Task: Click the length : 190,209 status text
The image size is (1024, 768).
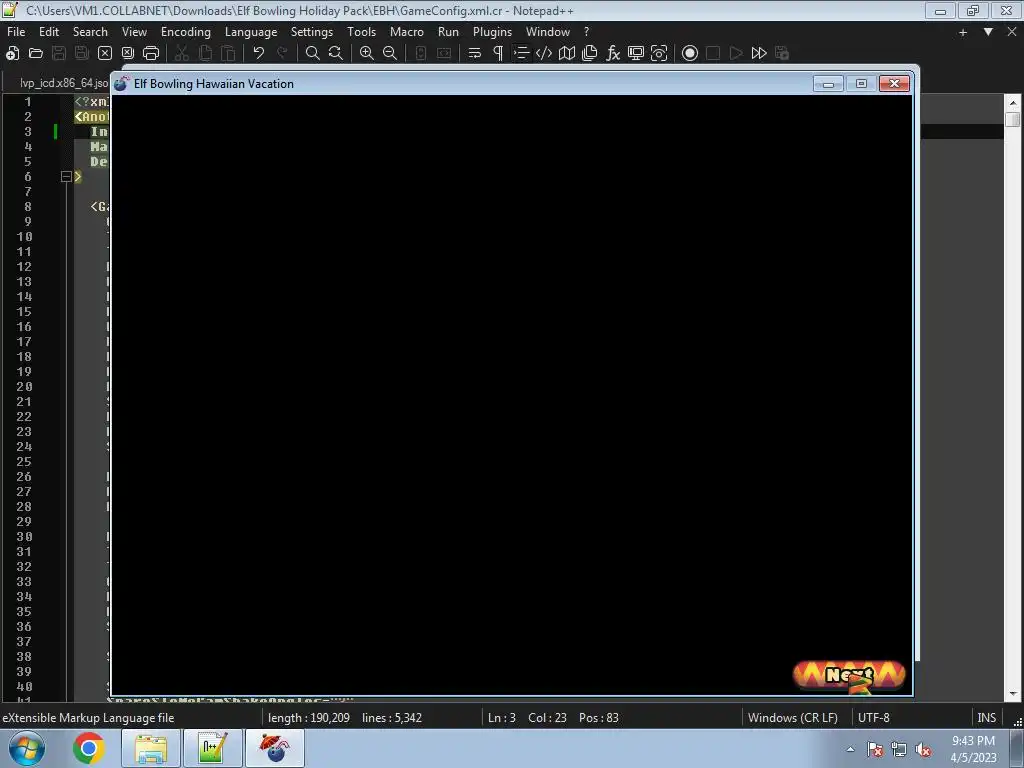Action: click(309, 717)
